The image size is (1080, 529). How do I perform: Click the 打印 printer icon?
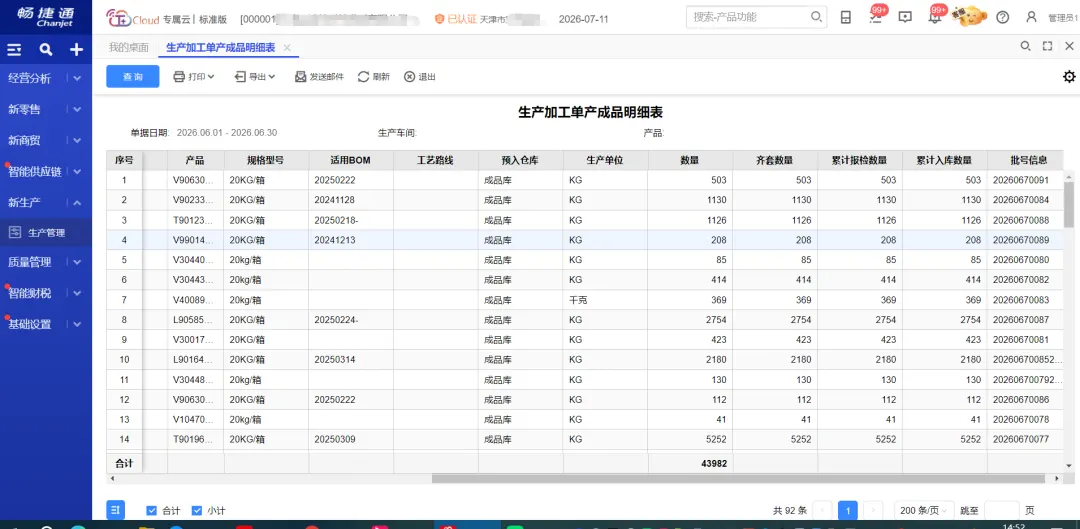coord(178,76)
